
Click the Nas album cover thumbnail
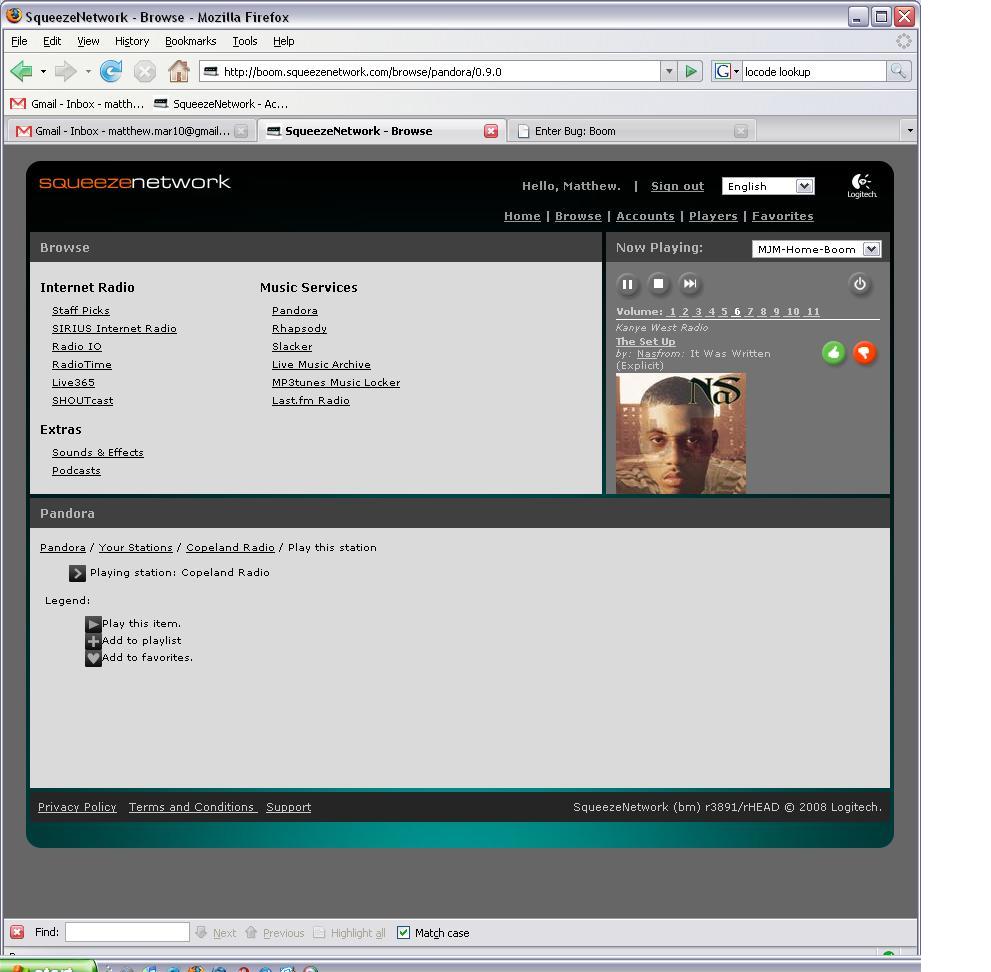[x=680, y=433]
